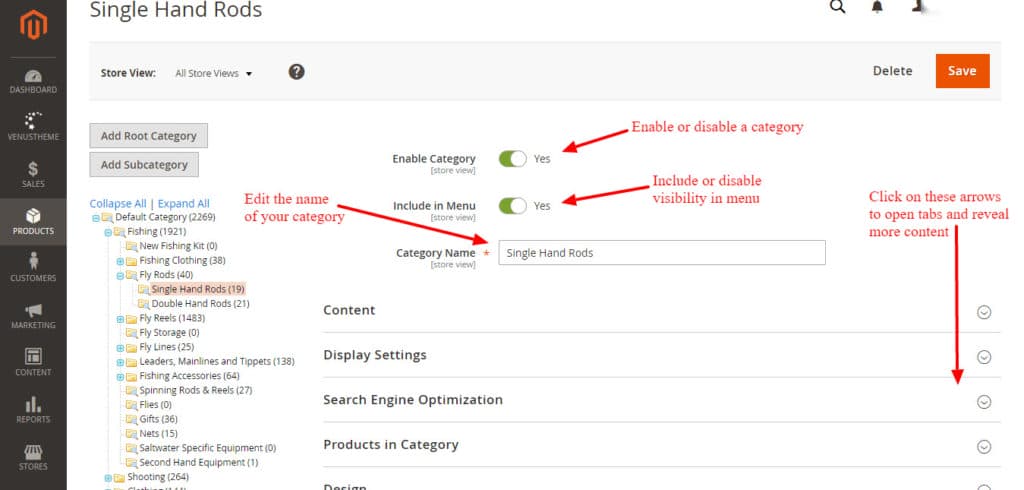Select Spinning Rods & Reels (27) category
Screen dimensions: 1024x490
pos(195,390)
